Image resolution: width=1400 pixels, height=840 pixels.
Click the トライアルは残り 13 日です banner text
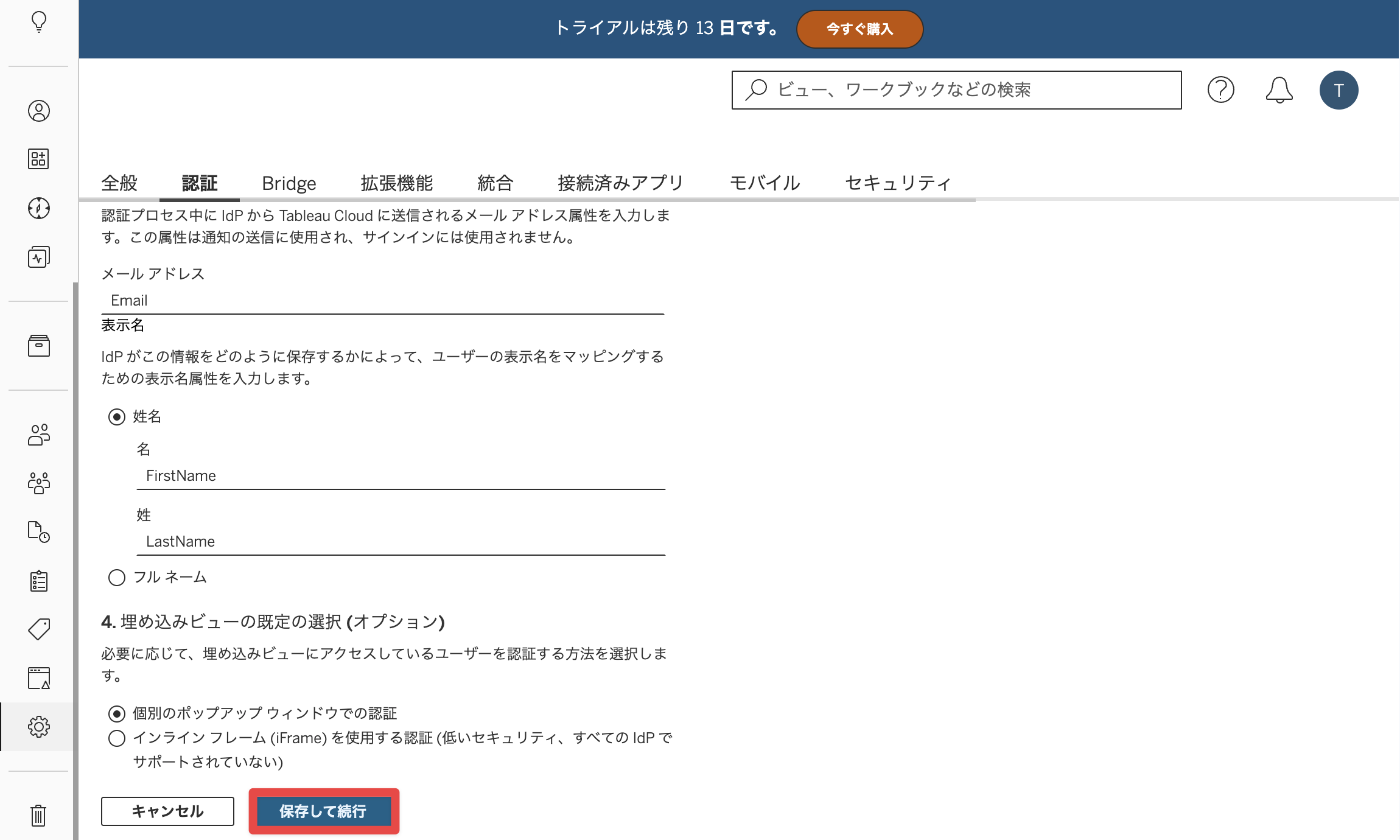667,28
